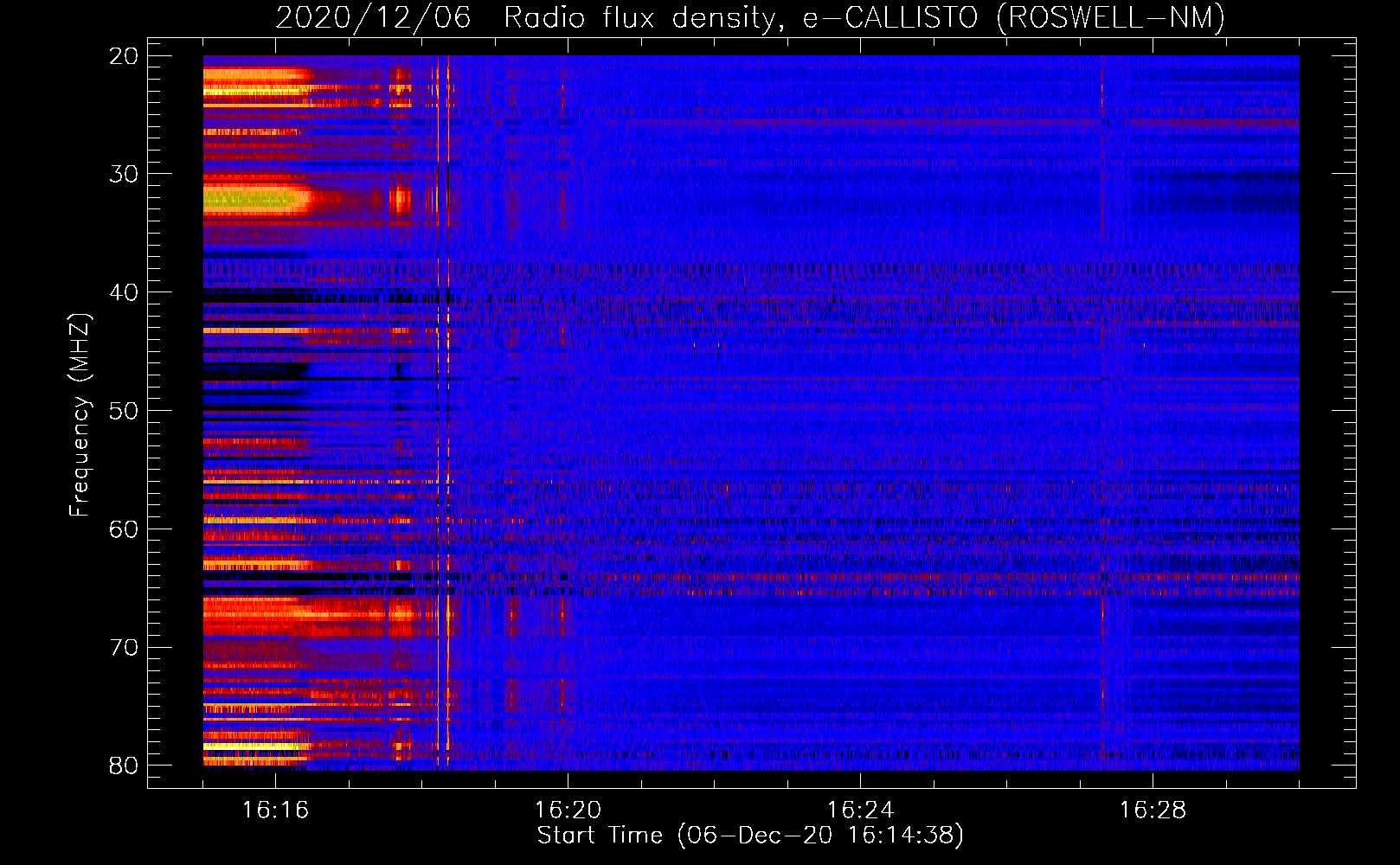Click the 30 frequency tick label
1400x865 pixels.
[124, 174]
